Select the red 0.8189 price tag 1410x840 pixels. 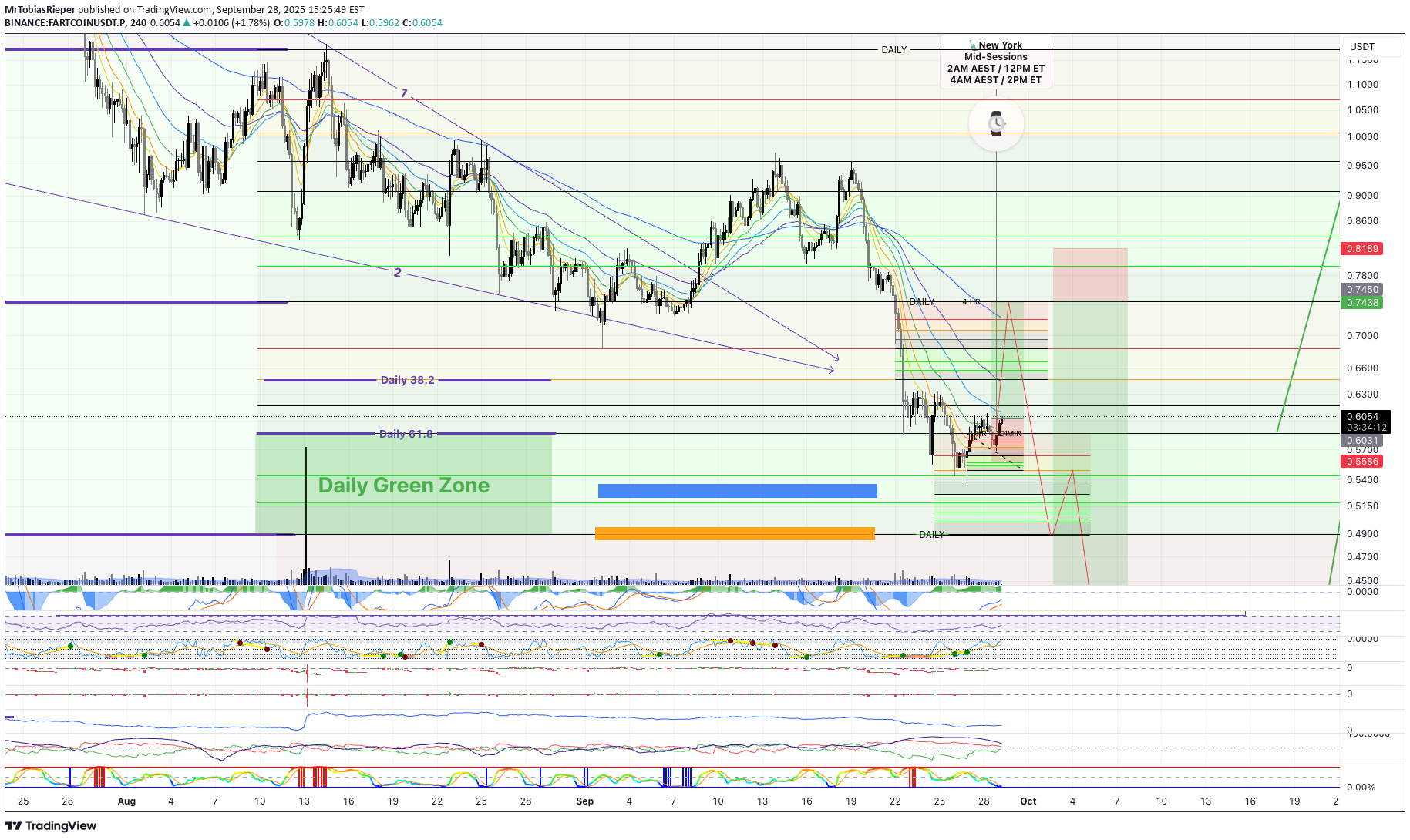click(x=1362, y=249)
